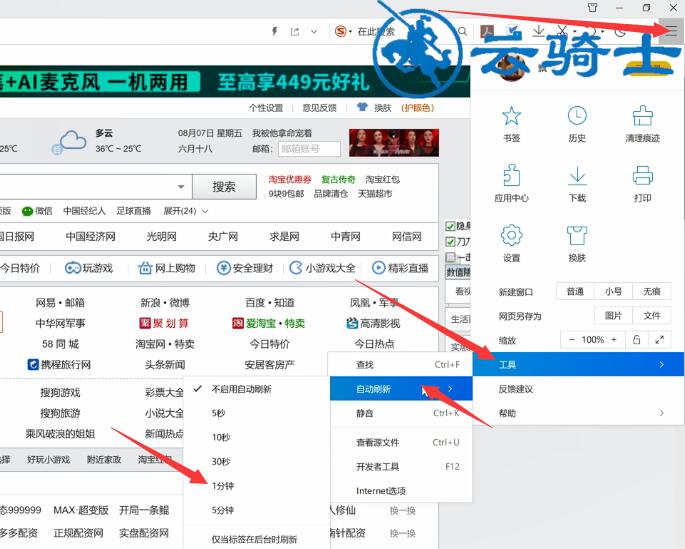Click the Sogou search engine logo

(x=340, y=31)
